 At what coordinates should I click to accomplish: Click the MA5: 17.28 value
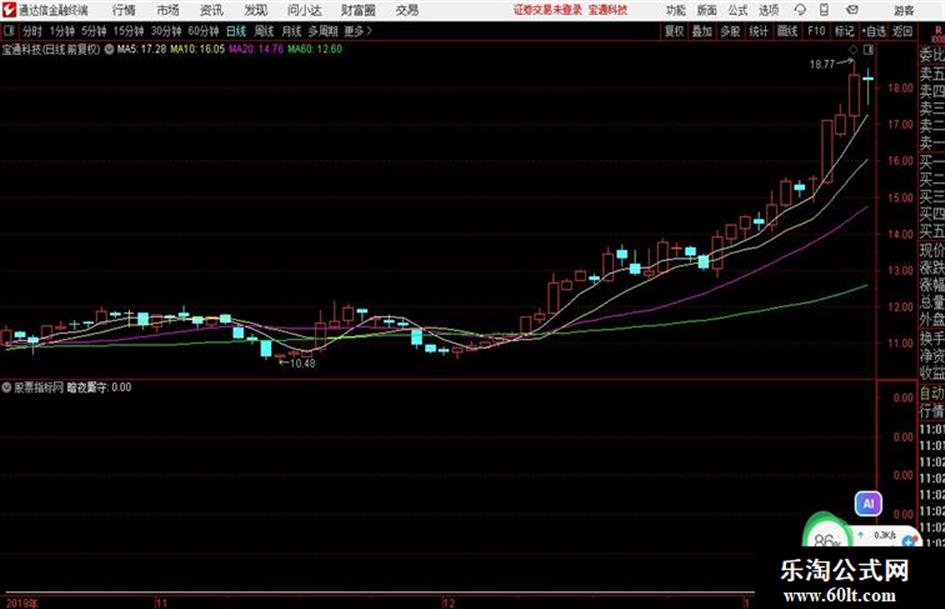pos(141,49)
